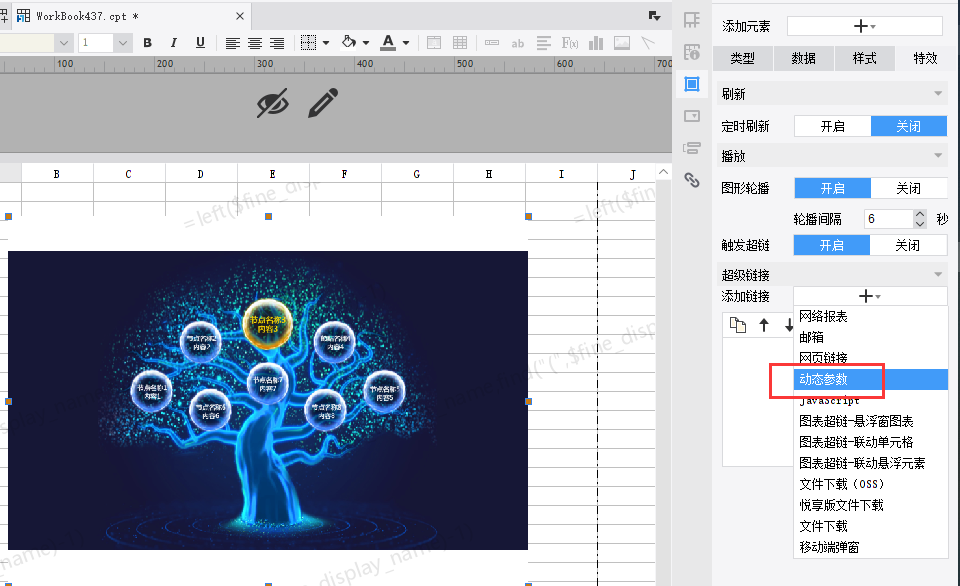Open the font name dropdown
960x586 pixels.
tap(64, 43)
